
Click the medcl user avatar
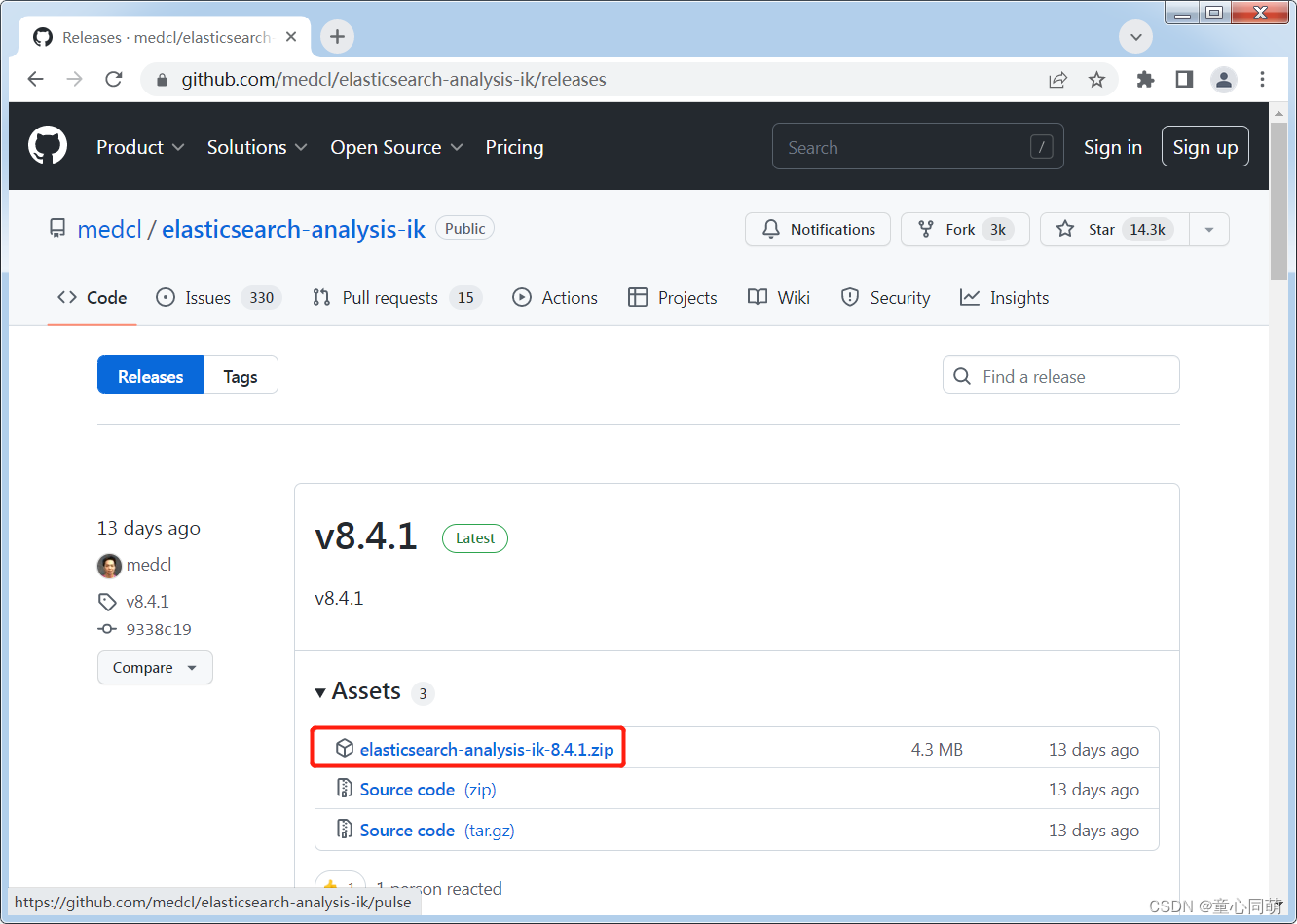coord(109,566)
